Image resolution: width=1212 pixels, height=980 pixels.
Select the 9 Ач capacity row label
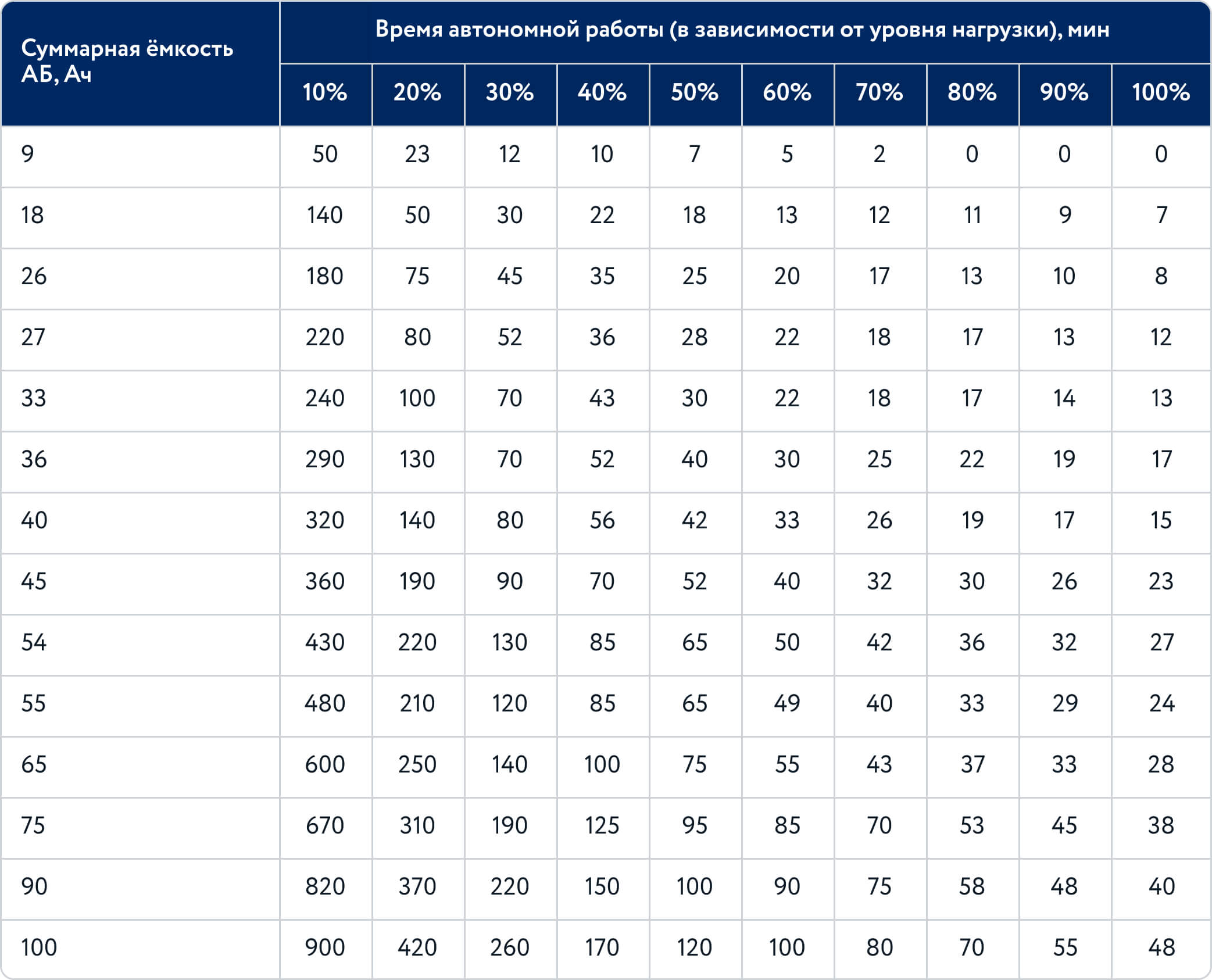27,154
